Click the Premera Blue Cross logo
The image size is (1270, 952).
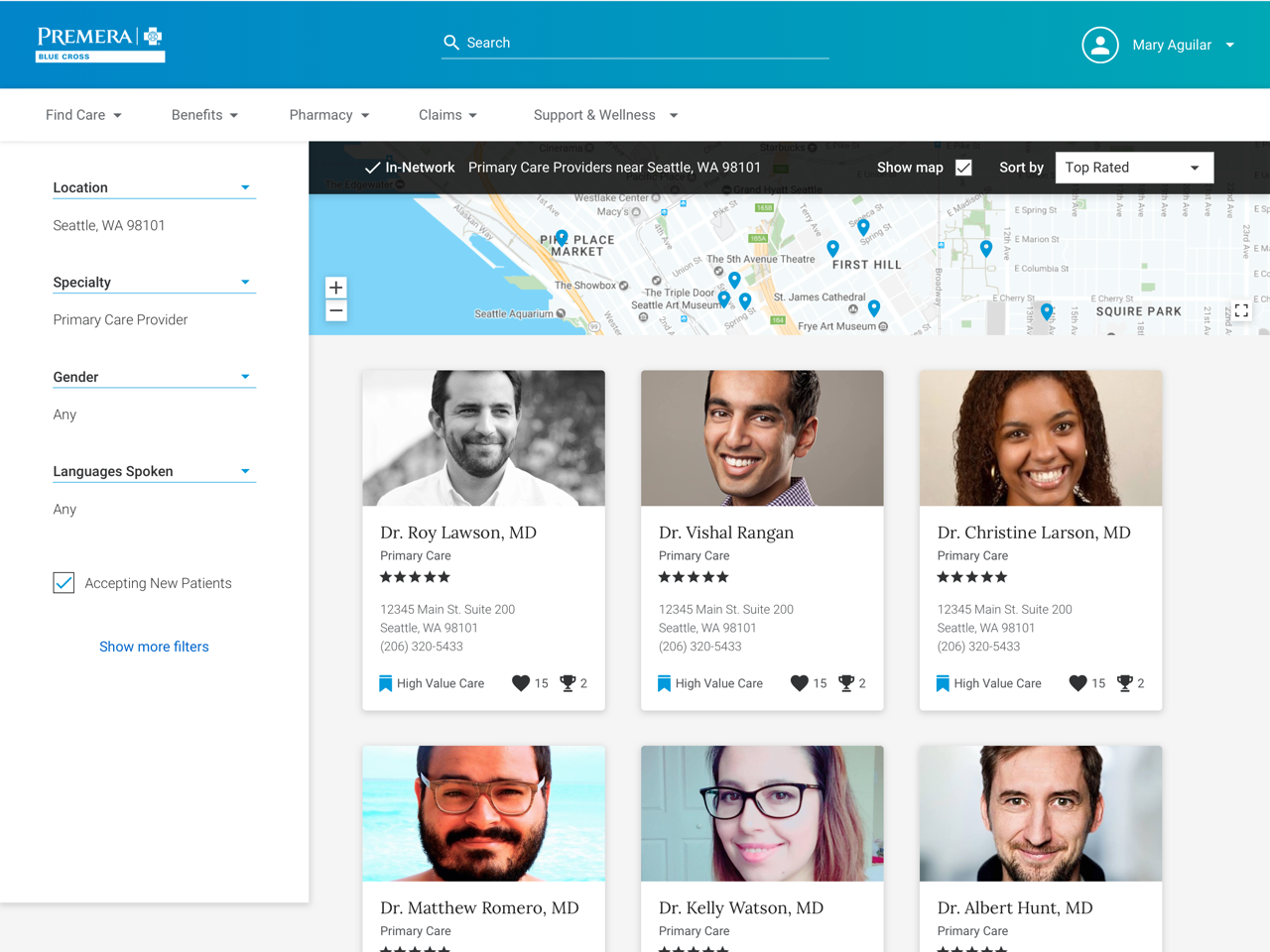(x=100, y=44)
